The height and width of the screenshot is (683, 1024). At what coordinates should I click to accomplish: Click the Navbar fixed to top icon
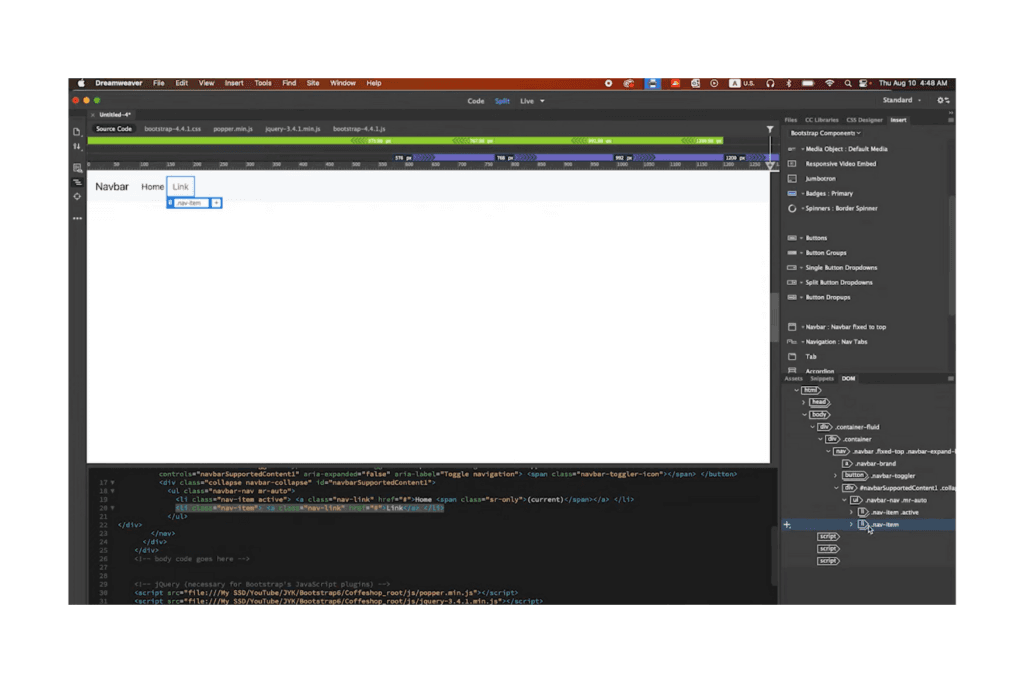(x=792, y=327)
